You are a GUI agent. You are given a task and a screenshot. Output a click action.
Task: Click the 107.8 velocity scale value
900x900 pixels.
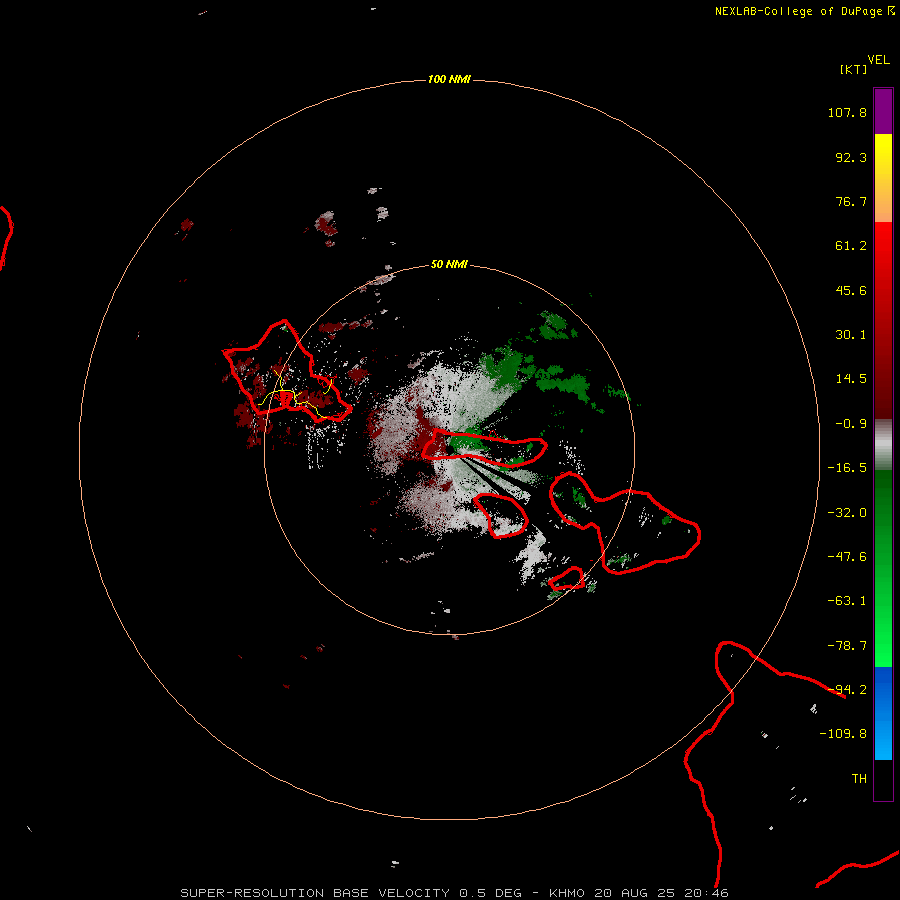click(x=847, y=112)
